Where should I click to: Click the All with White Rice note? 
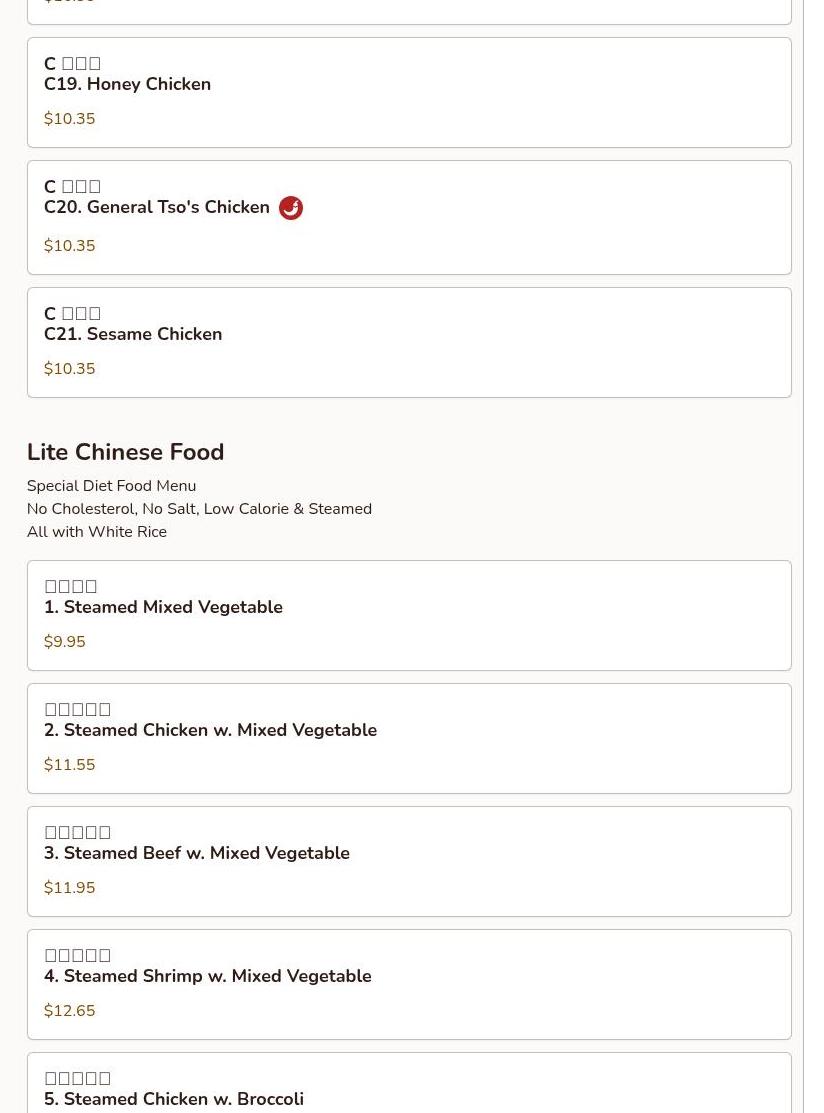tap(97, 532)
